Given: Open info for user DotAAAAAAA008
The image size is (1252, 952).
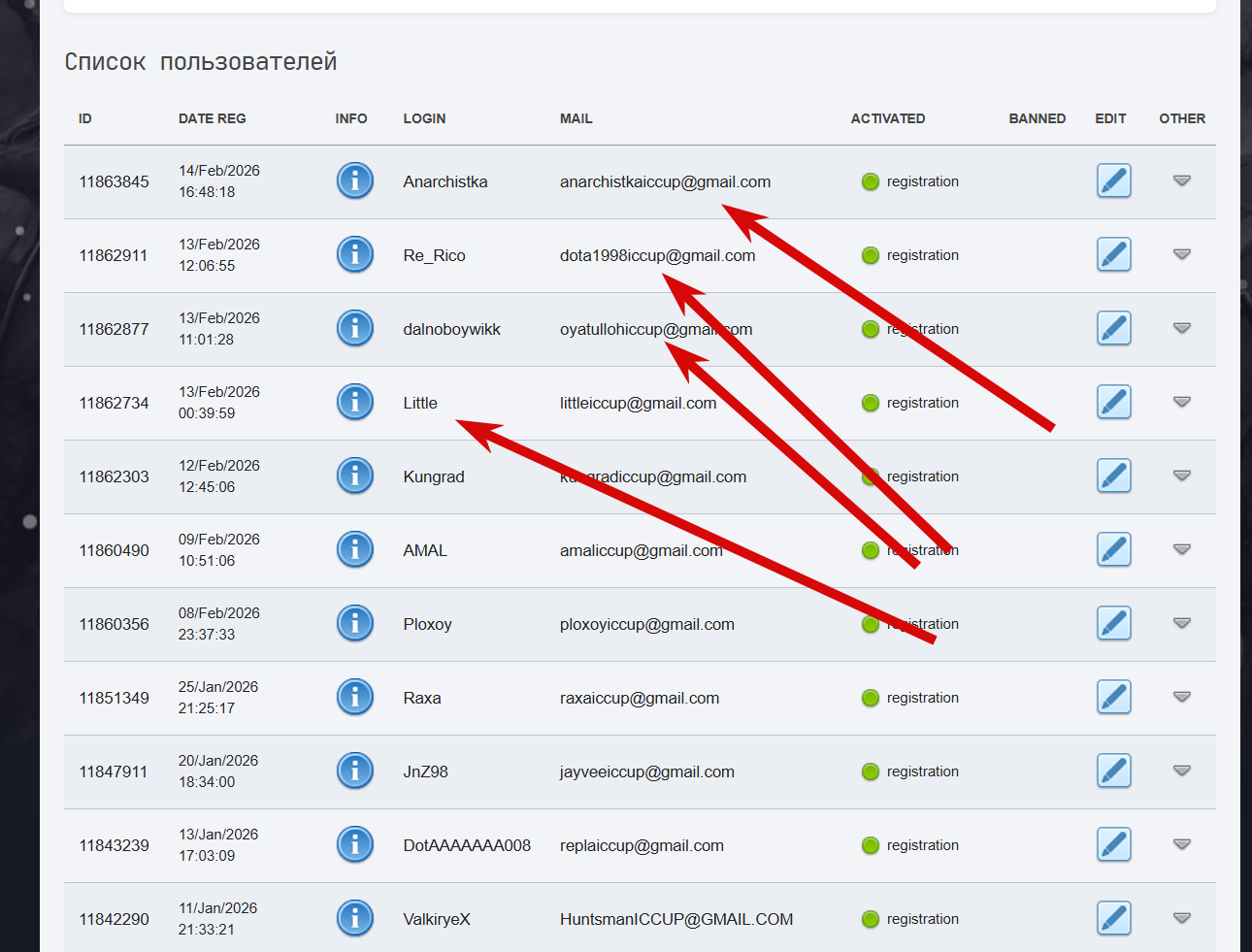Looking at the screenshot, I should tap(355, 844).
